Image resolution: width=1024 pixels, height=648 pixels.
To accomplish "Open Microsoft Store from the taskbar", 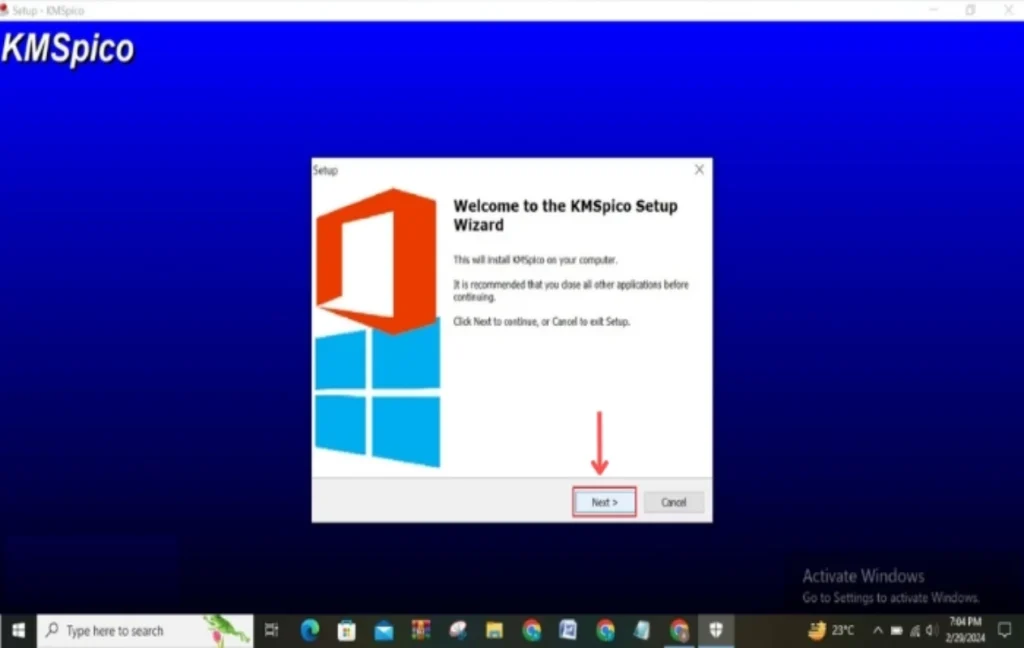I will coord(345,630).
